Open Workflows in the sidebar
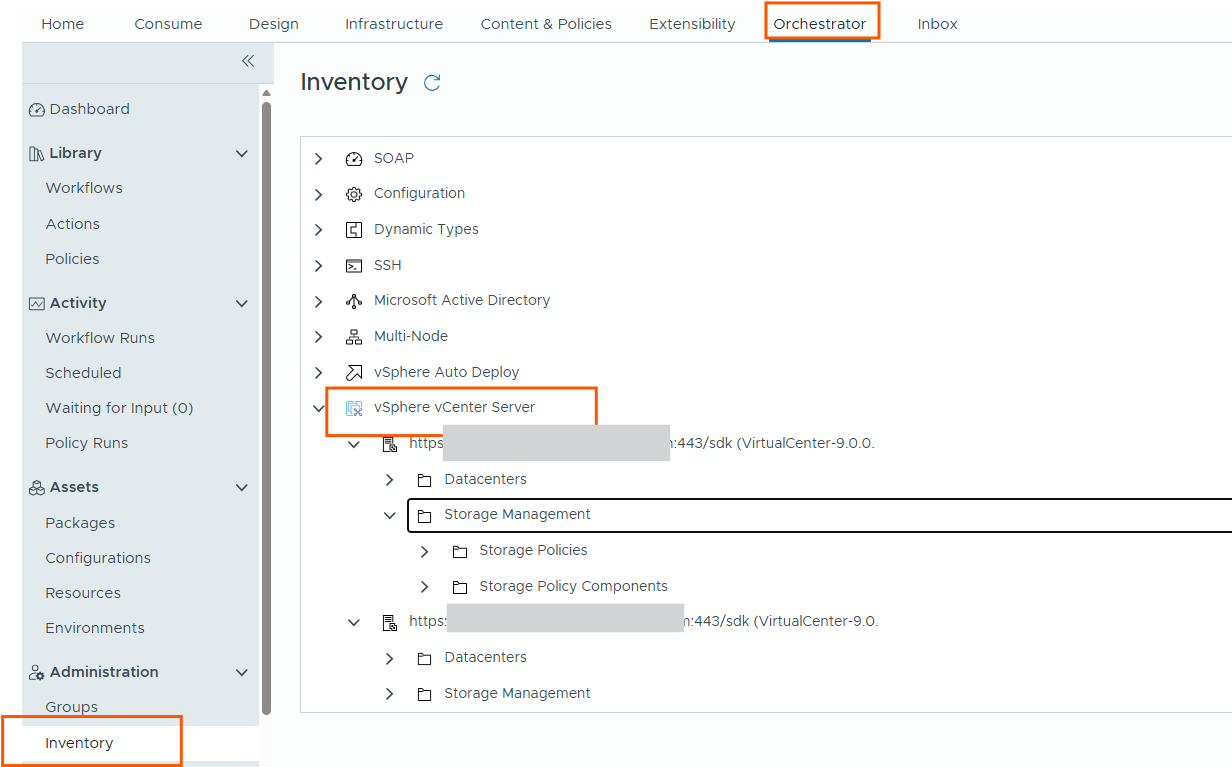 coord(84,188)
